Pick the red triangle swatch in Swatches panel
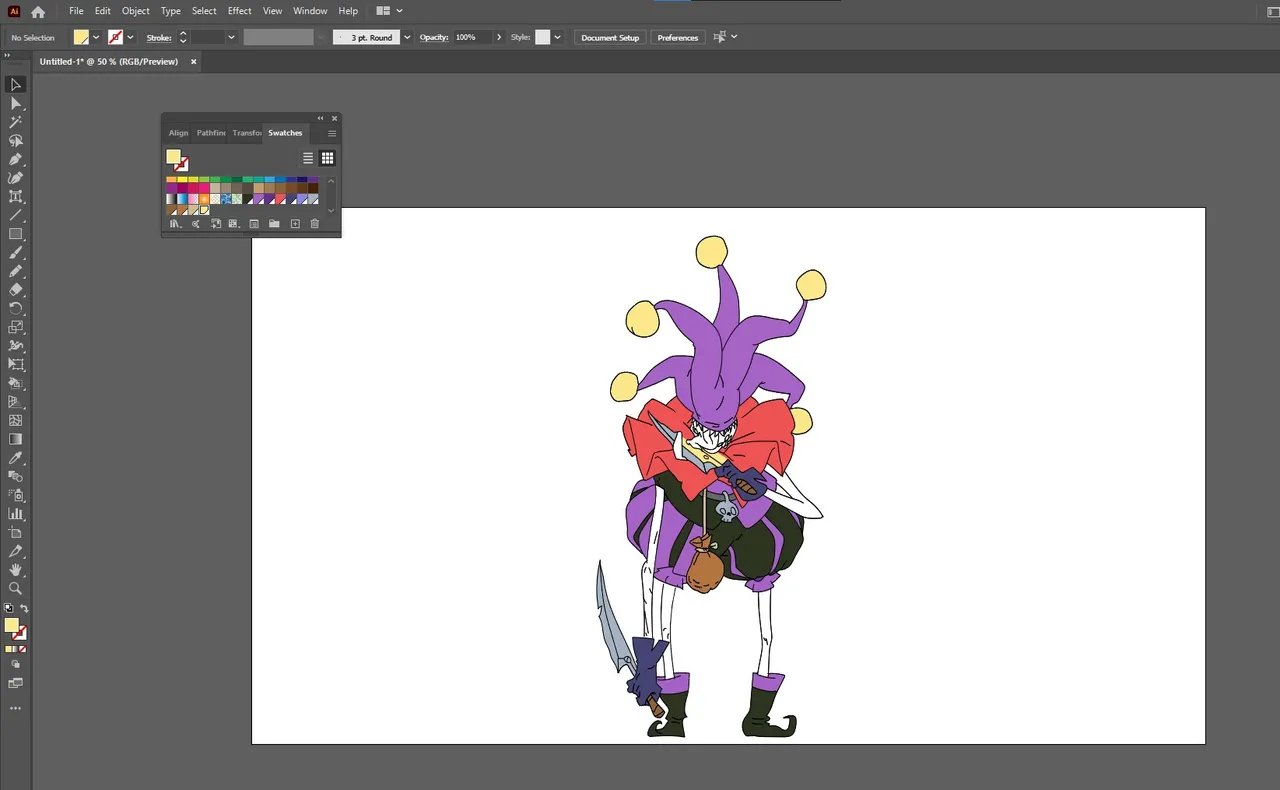Viewport: 1280px width, 790px height. tap(281, 199)
